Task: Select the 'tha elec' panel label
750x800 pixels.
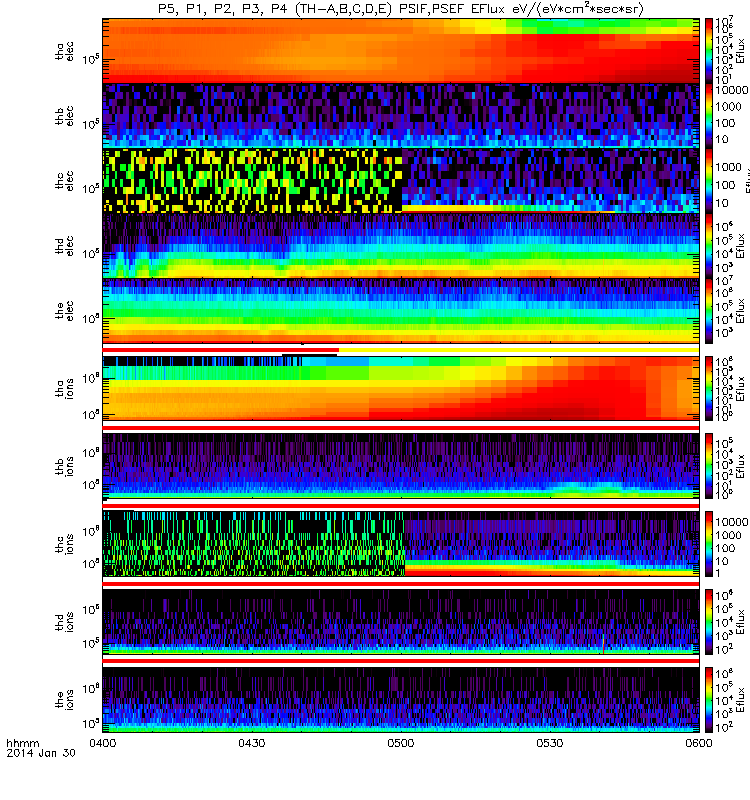Action: coord(64,51)
